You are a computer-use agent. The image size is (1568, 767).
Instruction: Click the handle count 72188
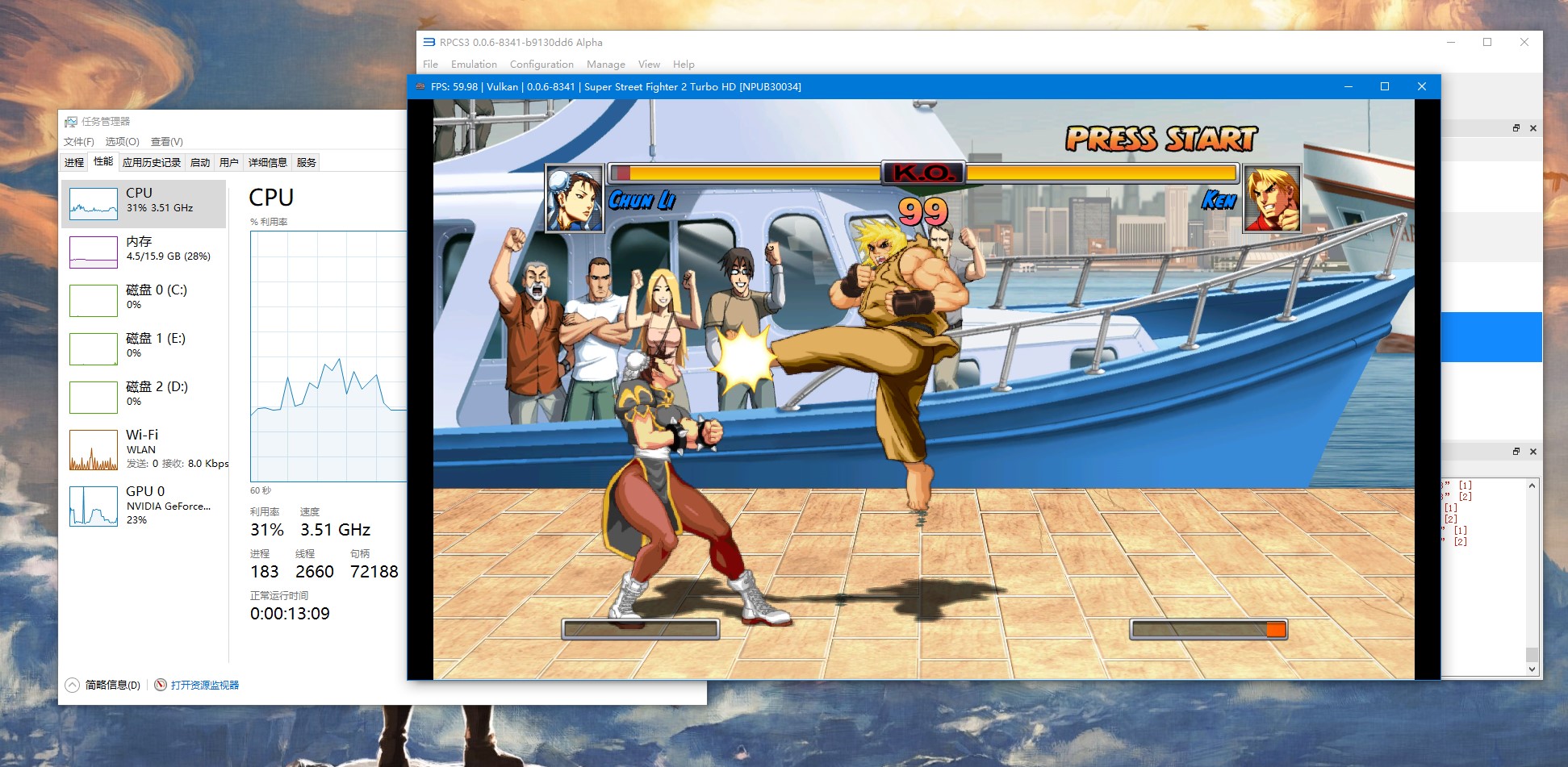pyautogui.click(x=374, y=572)
